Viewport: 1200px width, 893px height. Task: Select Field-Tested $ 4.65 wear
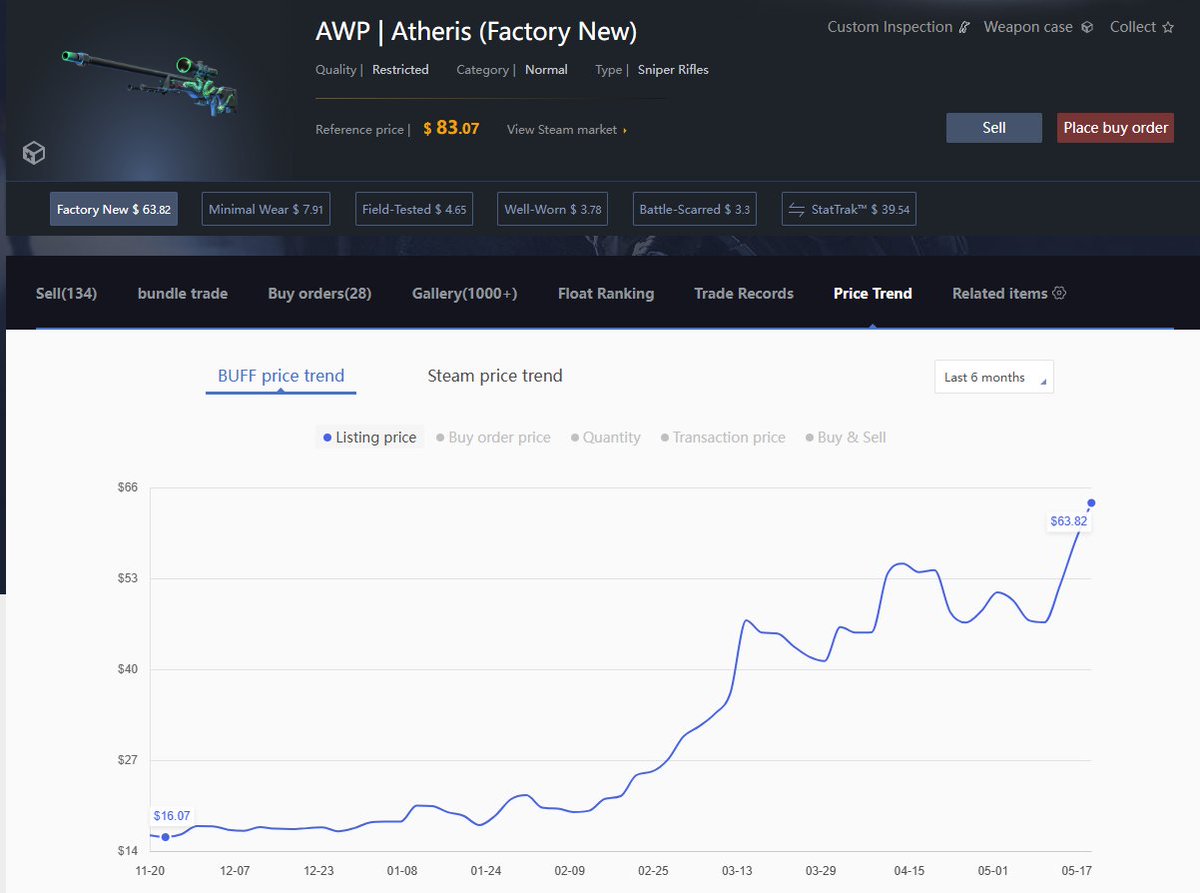(x=414, y=209)
